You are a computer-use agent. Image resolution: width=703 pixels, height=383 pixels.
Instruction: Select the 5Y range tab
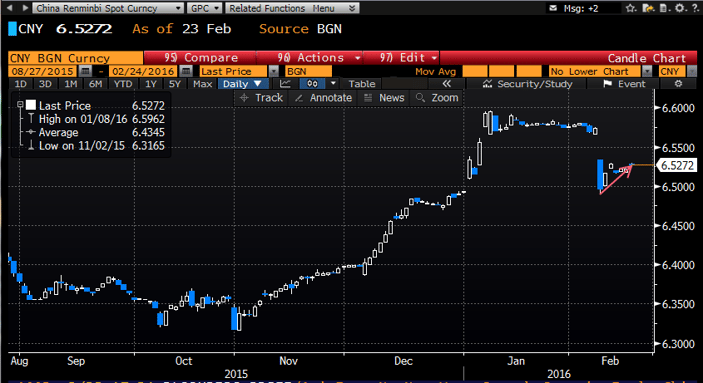[174, 84]
